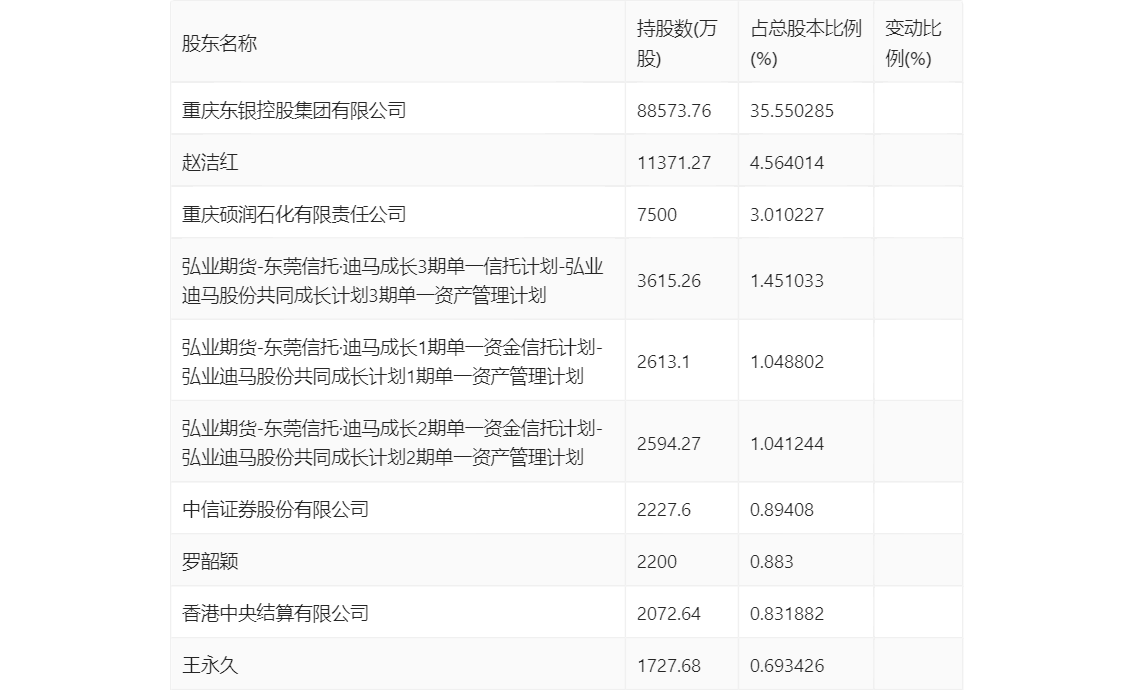Click the percentage 0.89408
Screen dimensions: 1134x690
click(x=782, y=510)
